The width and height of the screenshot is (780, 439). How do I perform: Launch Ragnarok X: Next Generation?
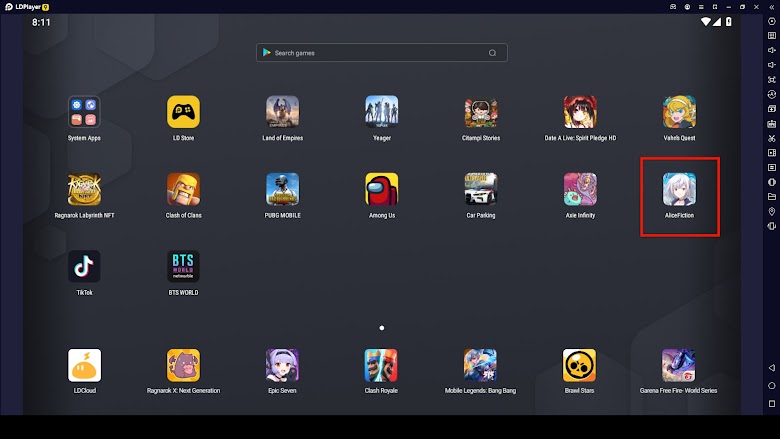[184, 365]
